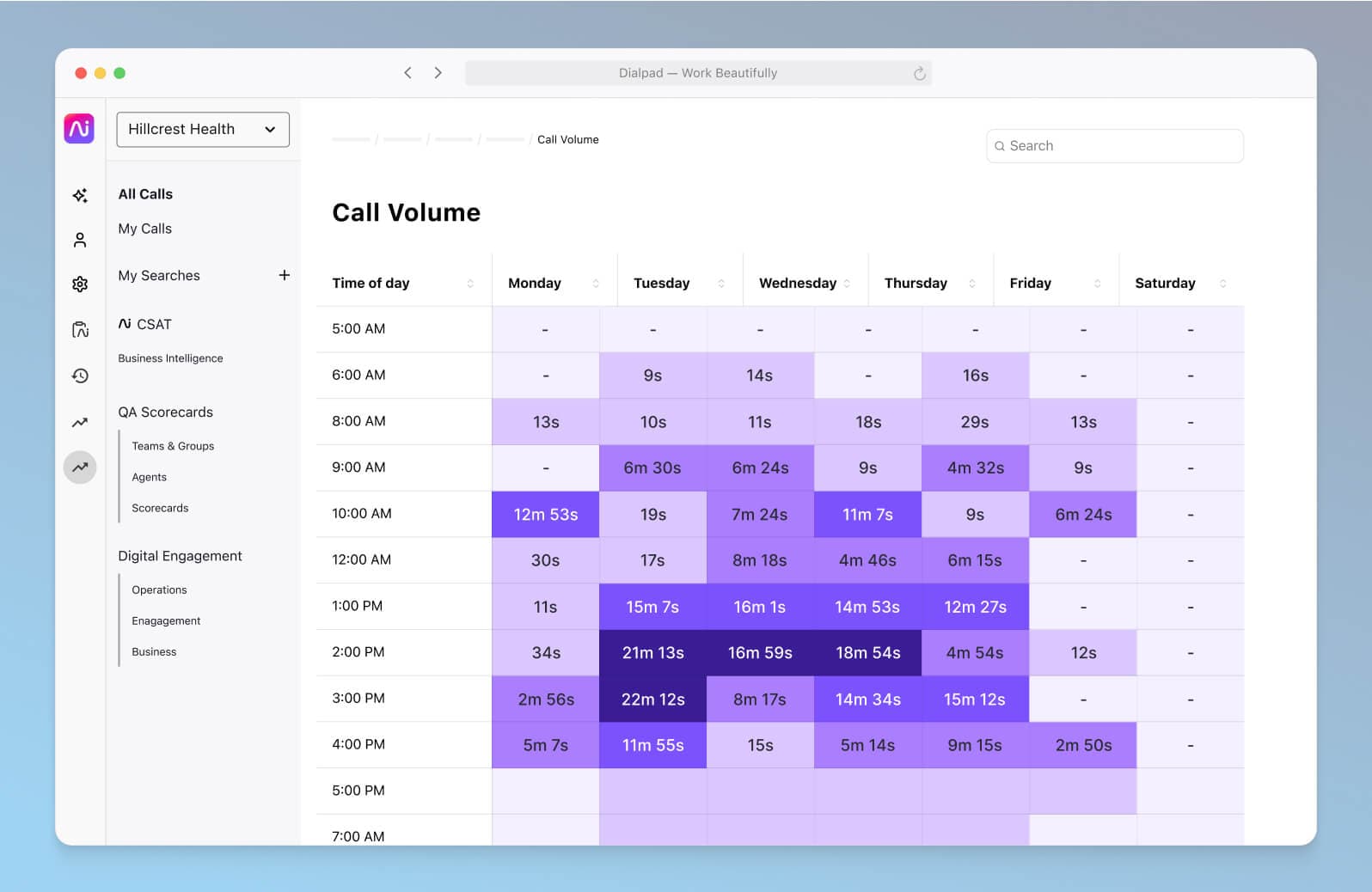
Task: Sort the Tuesday column
Action: click(720, 284)
